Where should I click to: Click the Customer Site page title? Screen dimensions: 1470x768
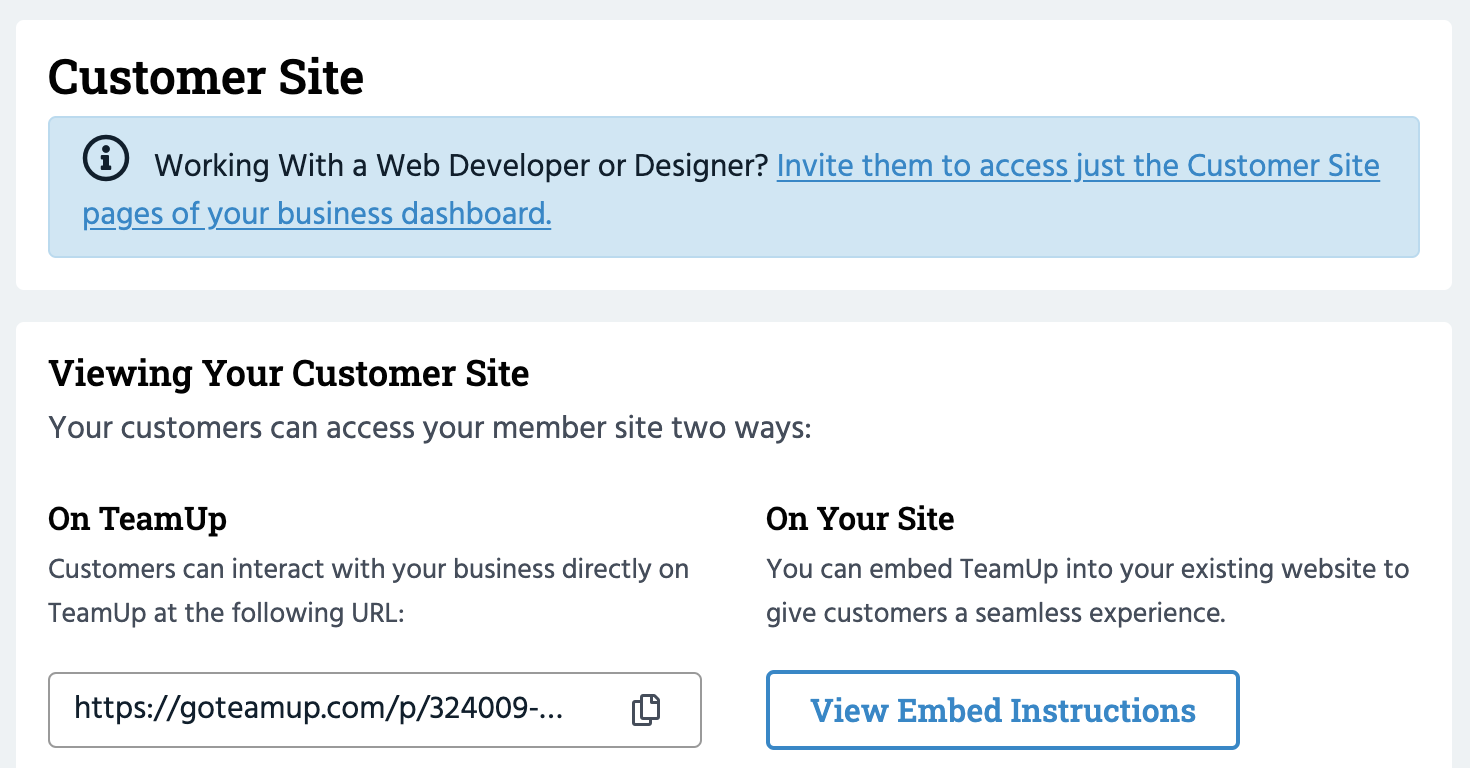(206, 77)
